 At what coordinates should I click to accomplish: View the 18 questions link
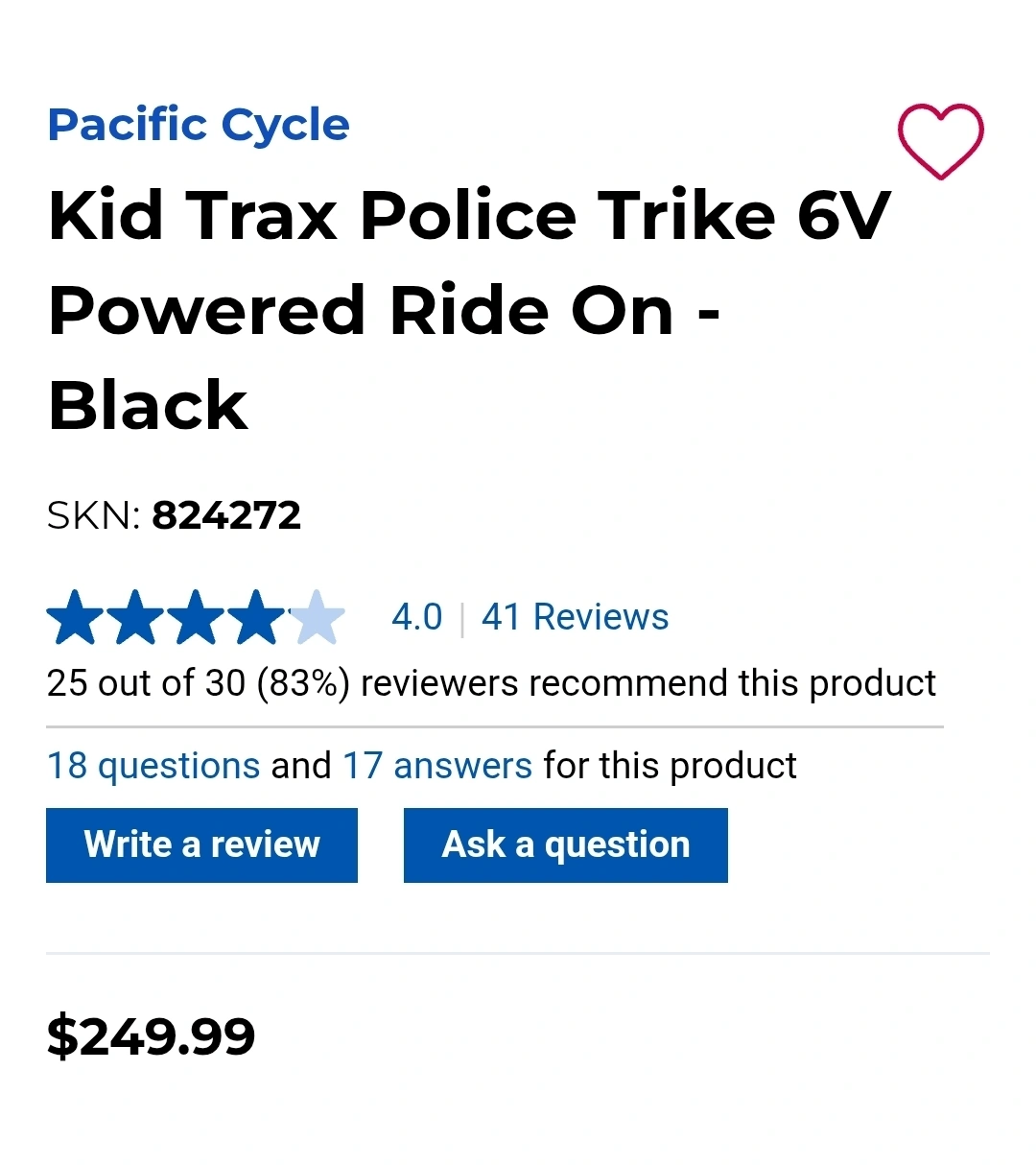pyautogui.click(x=153, y=766)
